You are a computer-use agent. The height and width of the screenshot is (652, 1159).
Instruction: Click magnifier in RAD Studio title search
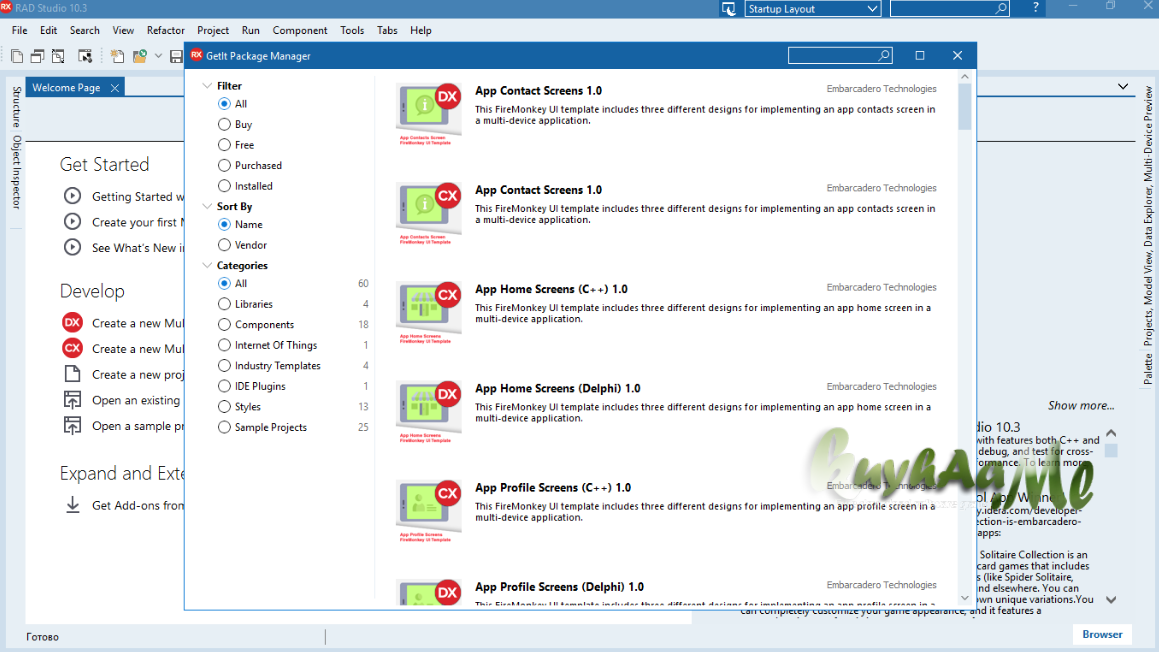[1000, 8]
